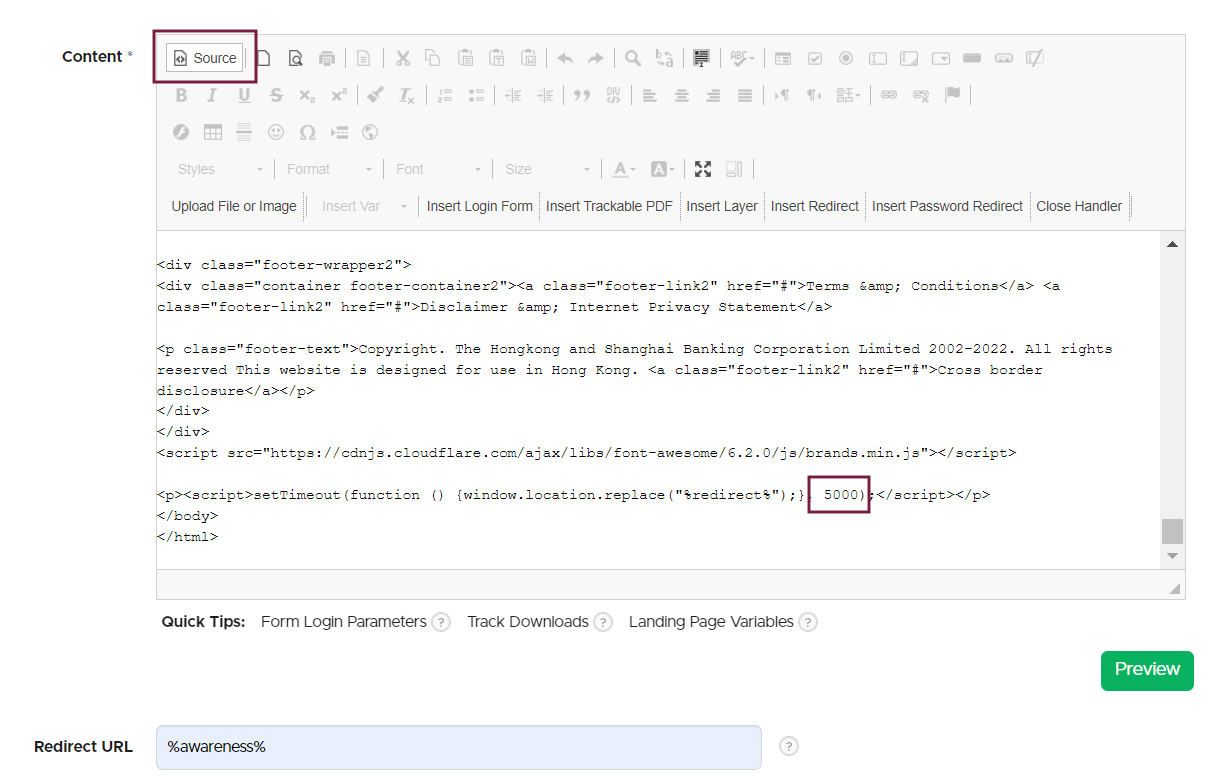Screen dimensions: 1212x778
Task: Click the Copy Formatting paintbrush icon
Action: tap(375, 96)
